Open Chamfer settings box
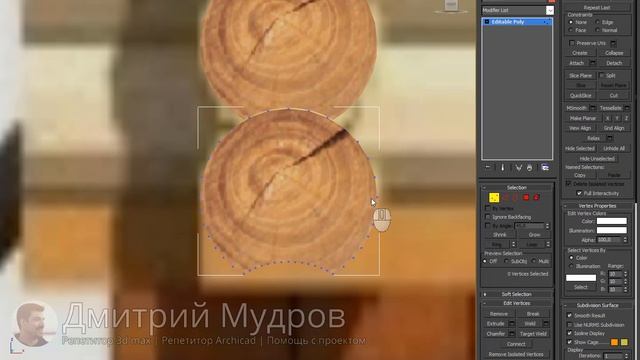The width and height of the screenshot is (640, 360). (511, 334)
